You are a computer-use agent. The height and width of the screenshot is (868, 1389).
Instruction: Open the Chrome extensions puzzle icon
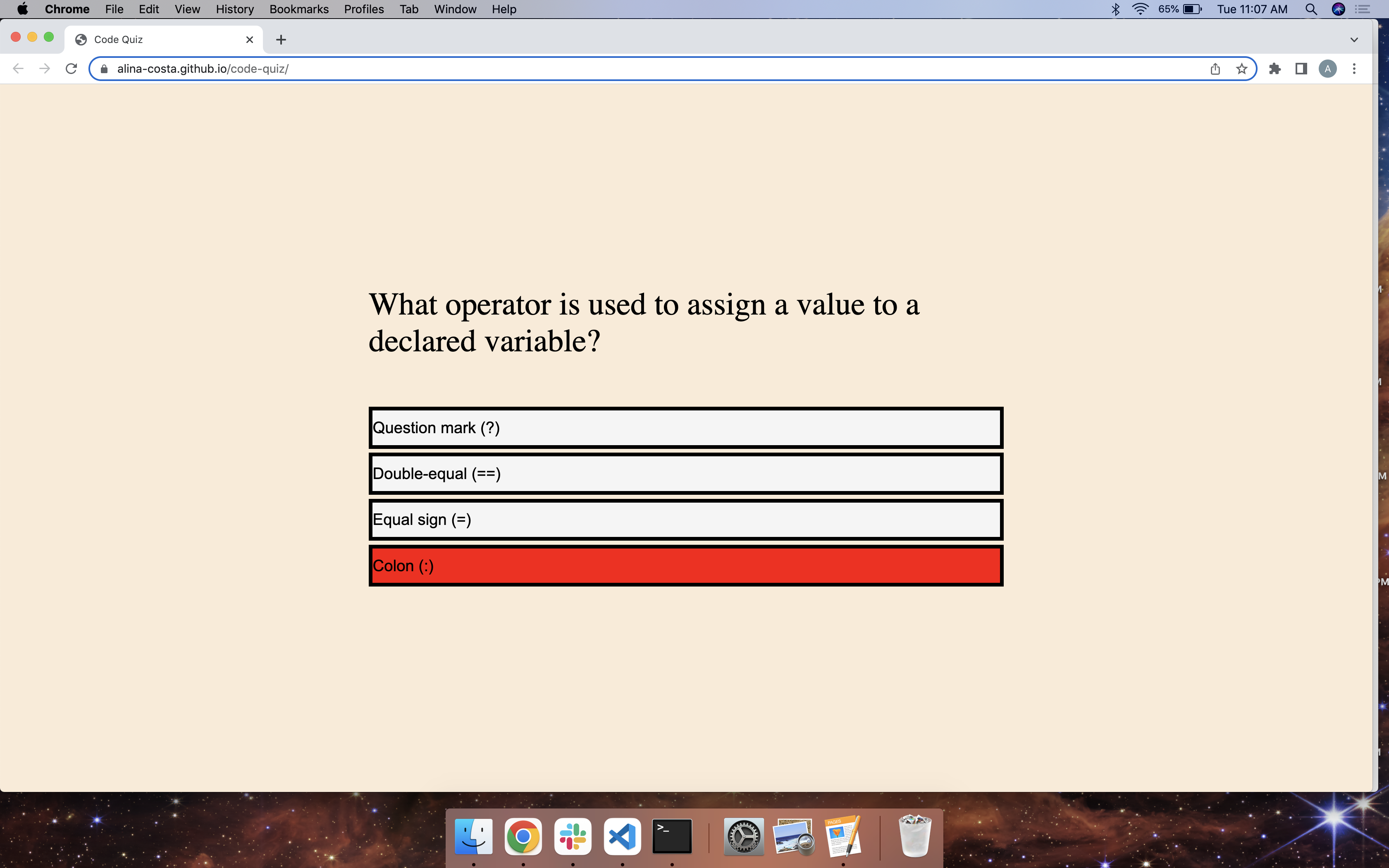tap(1275, 68)
